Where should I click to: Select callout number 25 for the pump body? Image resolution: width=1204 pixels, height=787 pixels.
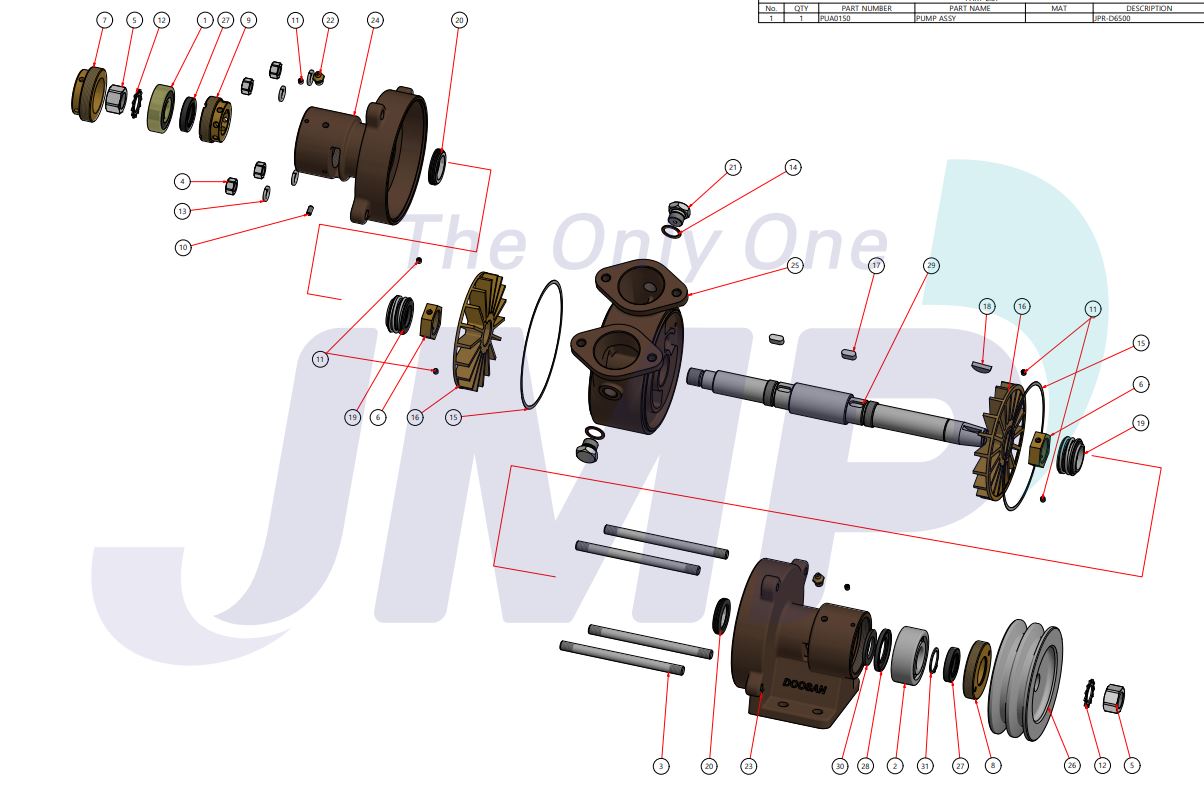(795, 266)
